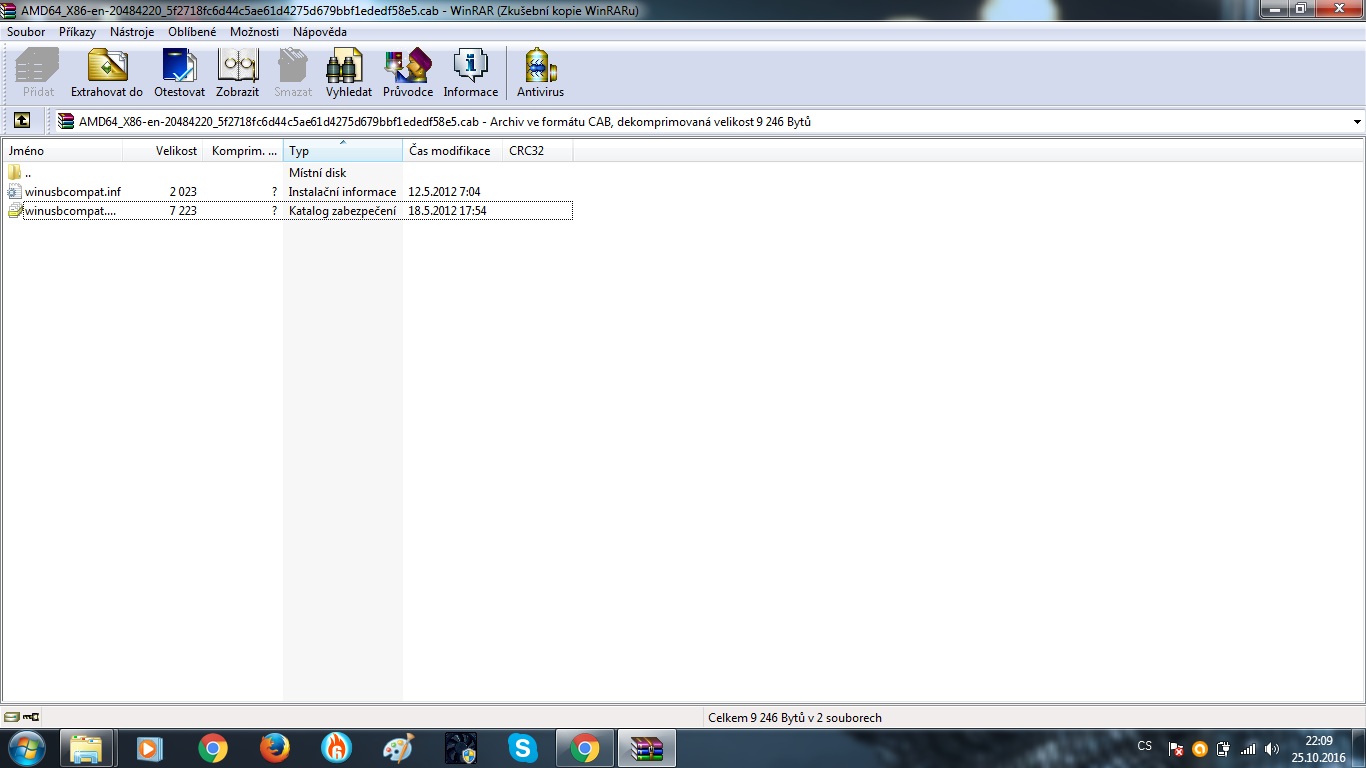Open the Oblíbené menu

coord(192,32)
